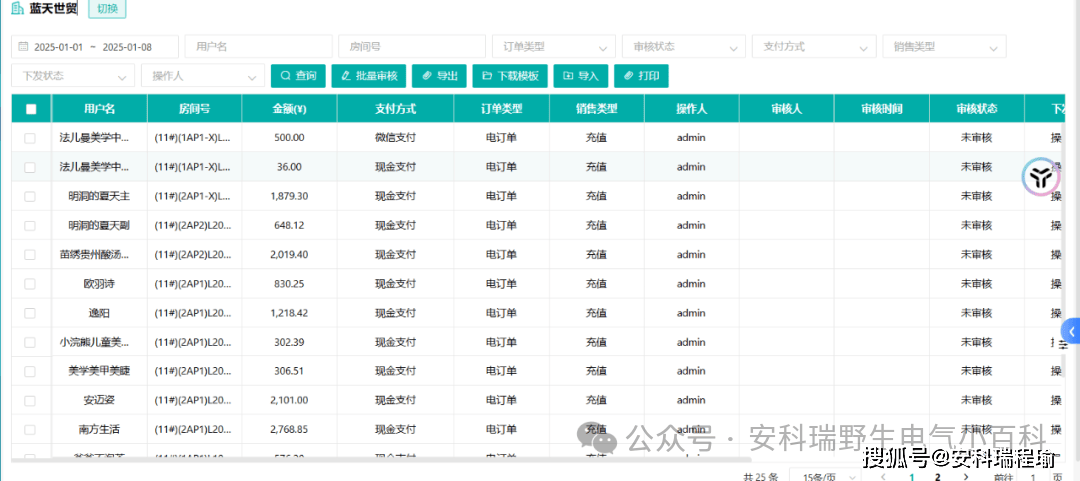Click the 订单类型 column header
Screen dimensions: 1080x481
tap(501, 109)
